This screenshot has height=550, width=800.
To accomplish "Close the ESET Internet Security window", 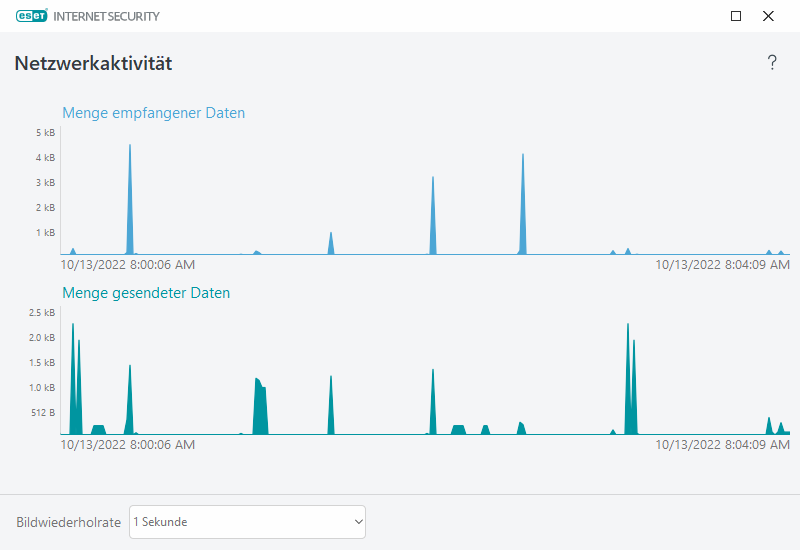I will (x=768, y=16).
